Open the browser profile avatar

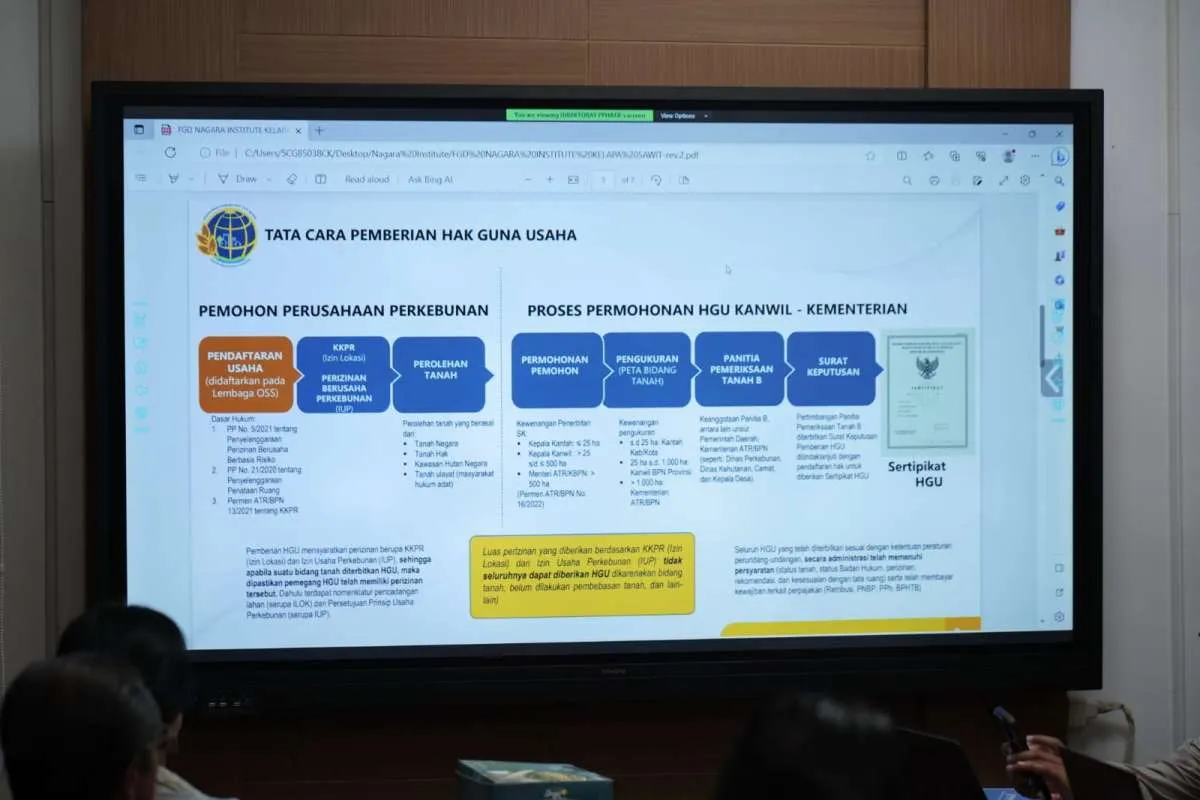[x=1010, y=156]
